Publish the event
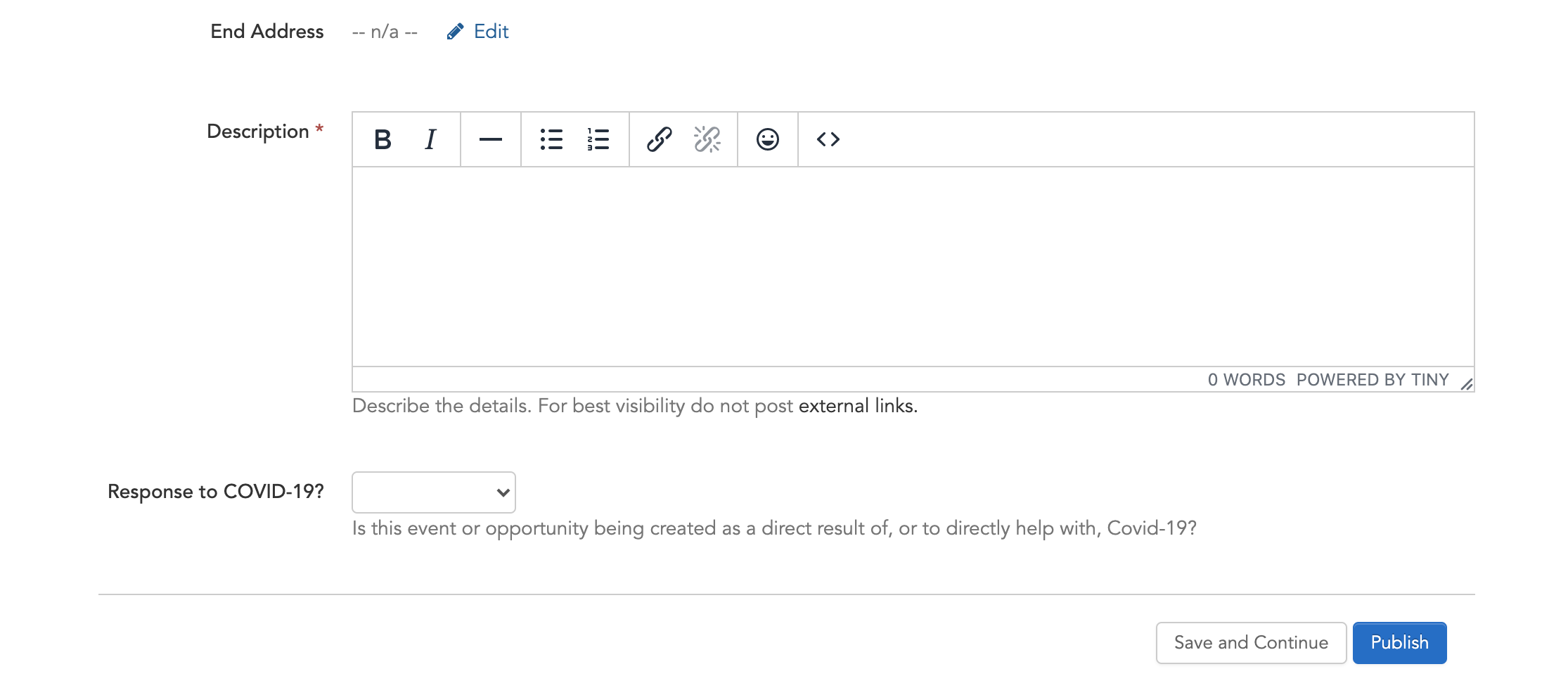This screenshot has height=688, width=1568. (x=1399, y=643)
